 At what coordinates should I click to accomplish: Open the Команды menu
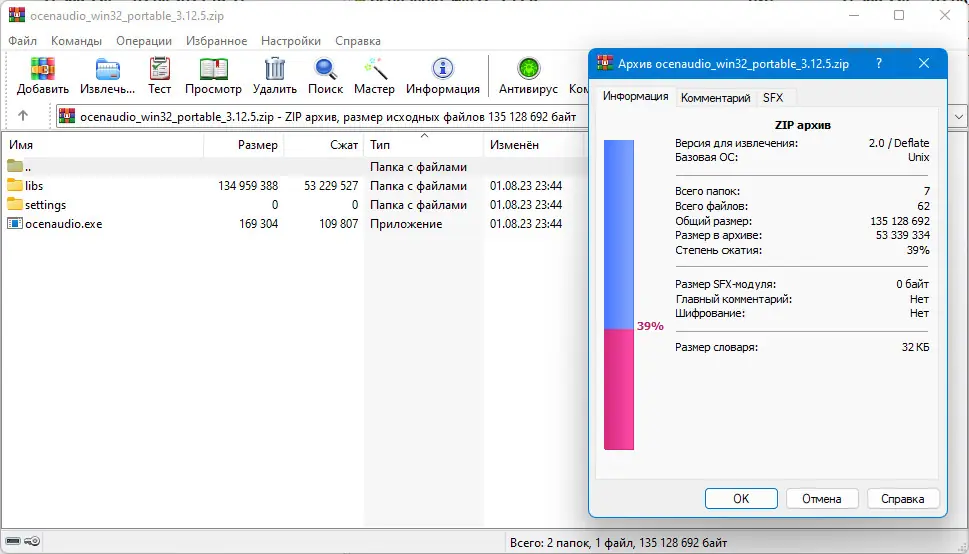tap(77, 41)
